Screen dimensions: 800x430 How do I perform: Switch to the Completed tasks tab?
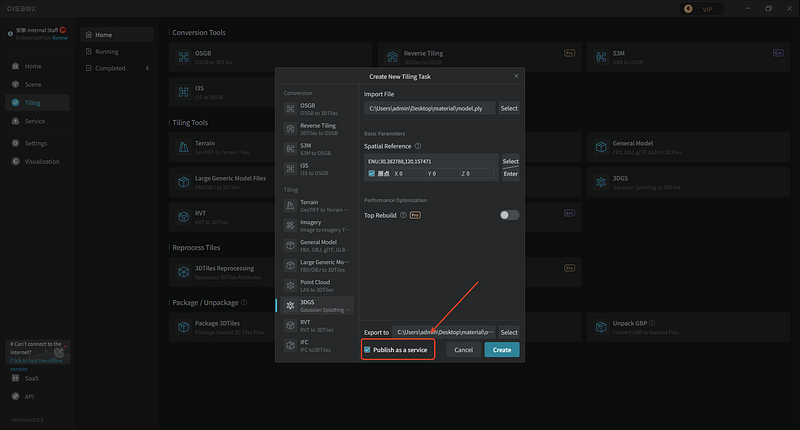[117, 68]
